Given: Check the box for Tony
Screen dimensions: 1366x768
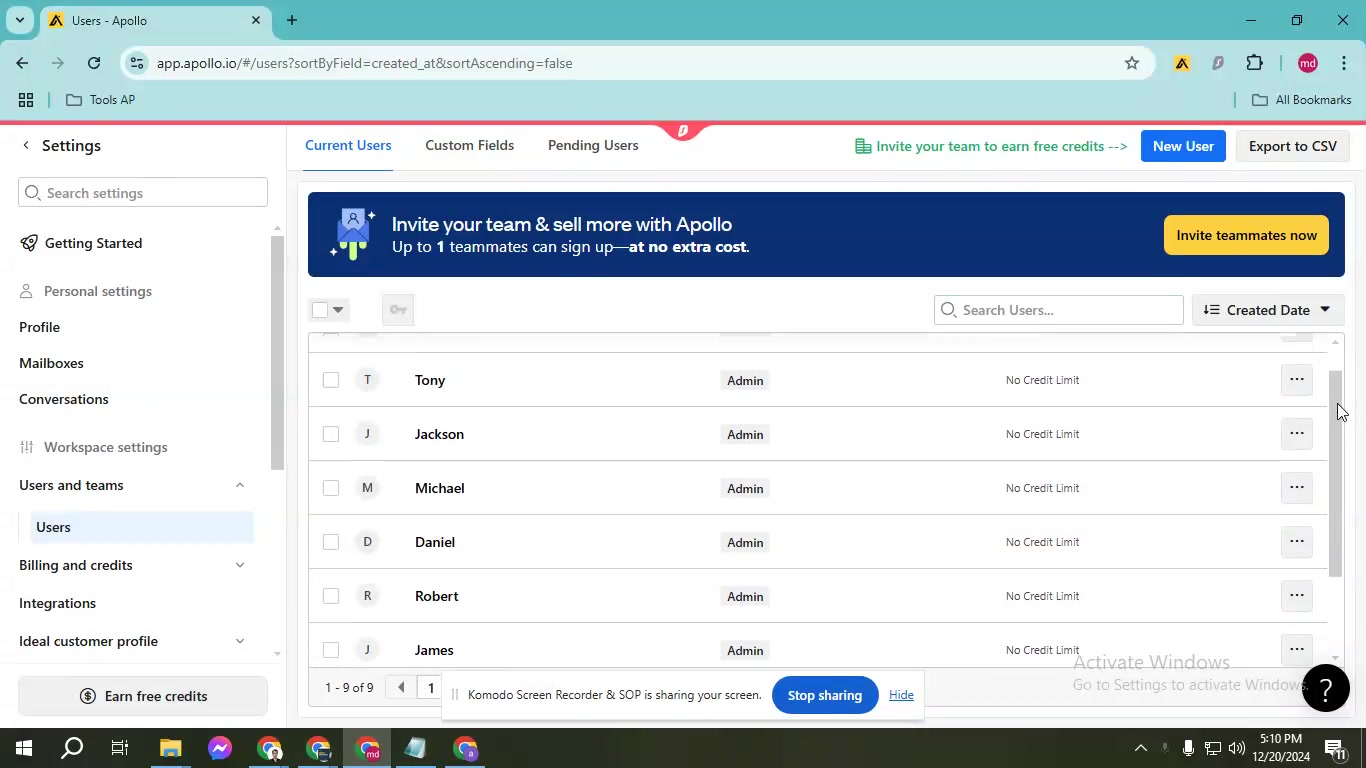Looking at the screenshot, I should click(x=331, y=380).
